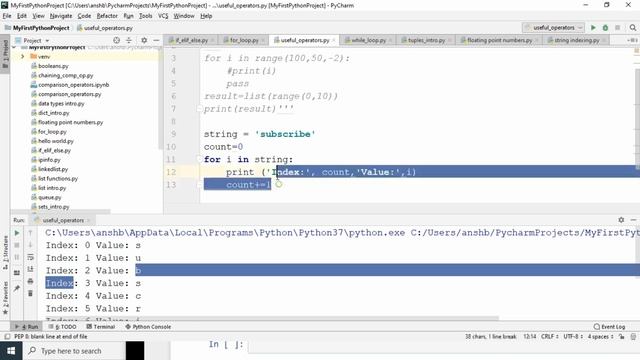The height and width of the screenshot is (360, 640).
Task: Clear output with trash icon
Action: point(30,293)
